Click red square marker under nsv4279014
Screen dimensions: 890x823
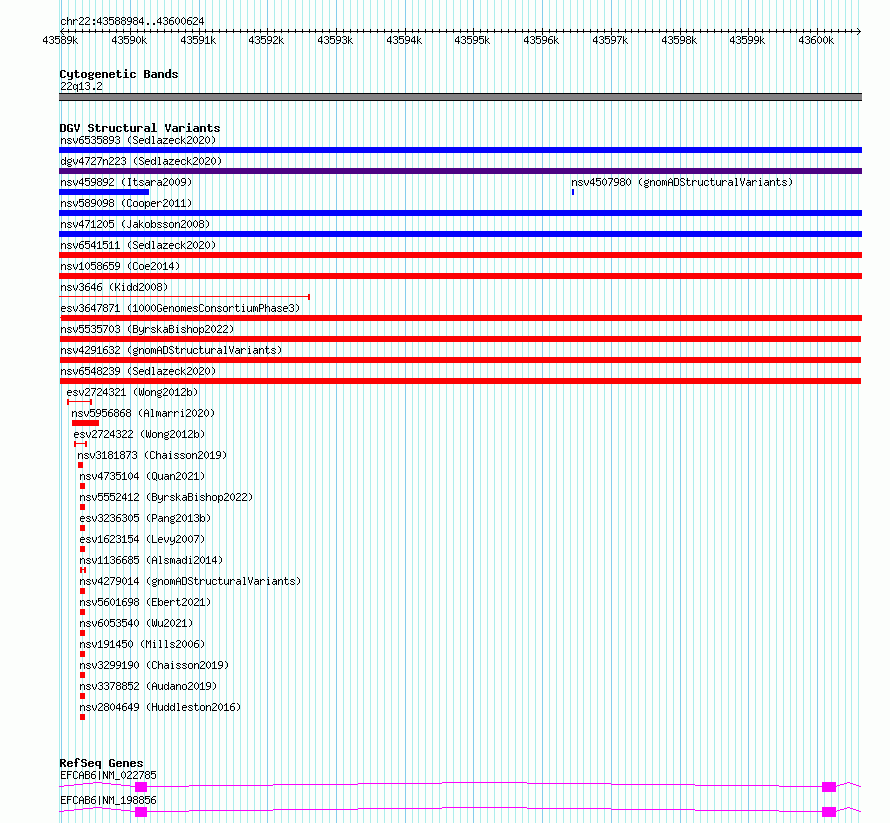(82, 591)
